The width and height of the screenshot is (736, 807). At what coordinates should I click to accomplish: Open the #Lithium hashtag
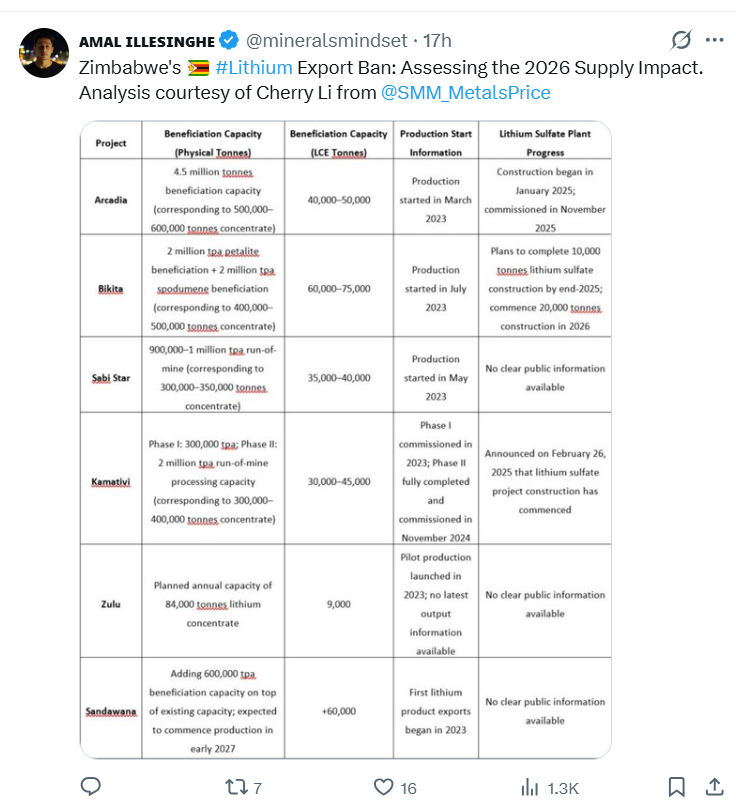[x=253, y=68]
